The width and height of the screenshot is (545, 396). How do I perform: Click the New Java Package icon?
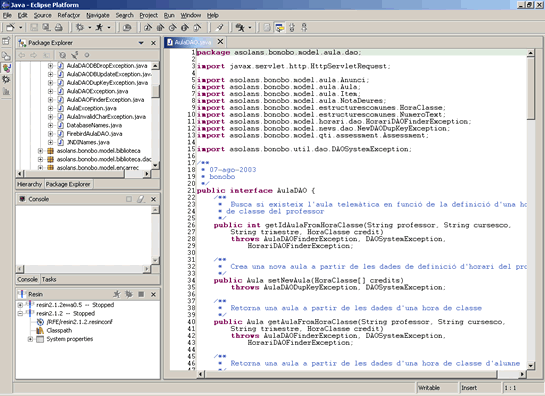160,27
